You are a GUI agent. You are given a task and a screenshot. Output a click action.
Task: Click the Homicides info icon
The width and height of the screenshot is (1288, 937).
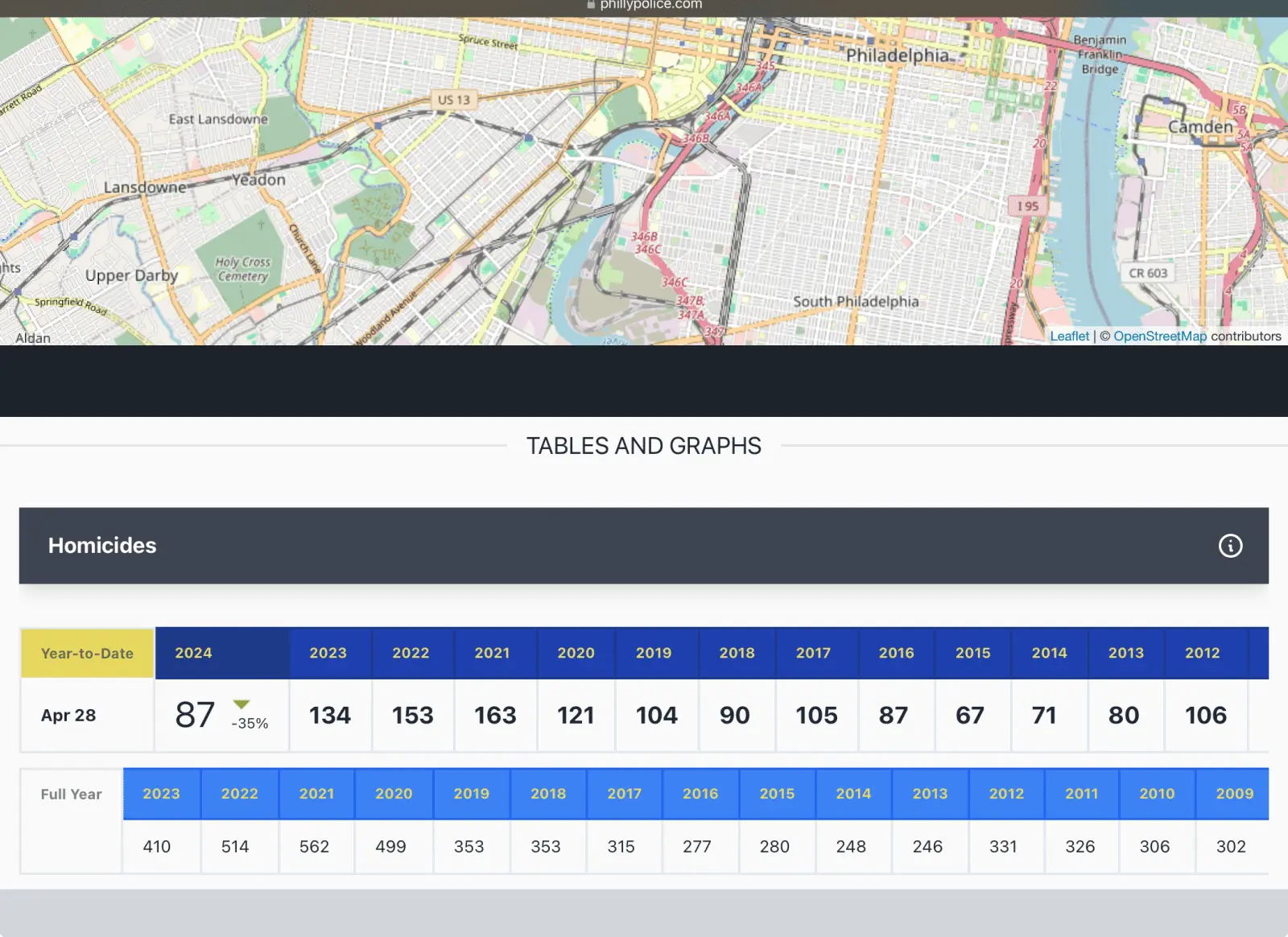pyautogui.click(x=1229, y=546)
